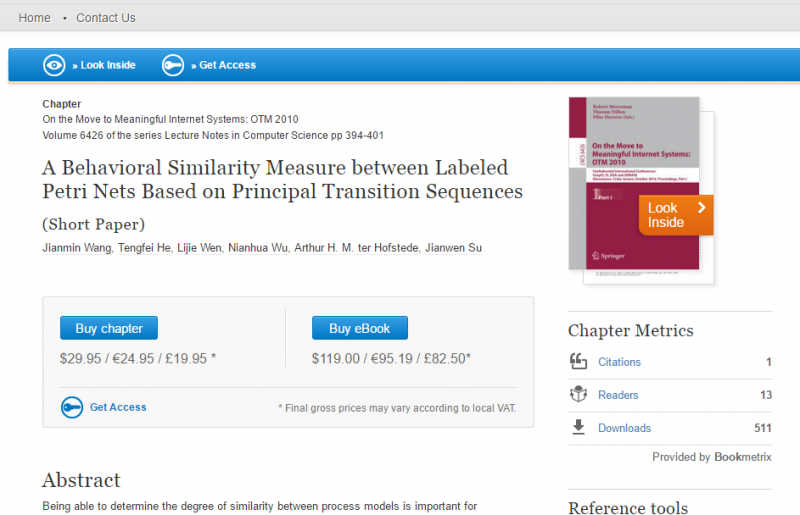
Task: Open the Downloads metrics link
Action: 624,428
